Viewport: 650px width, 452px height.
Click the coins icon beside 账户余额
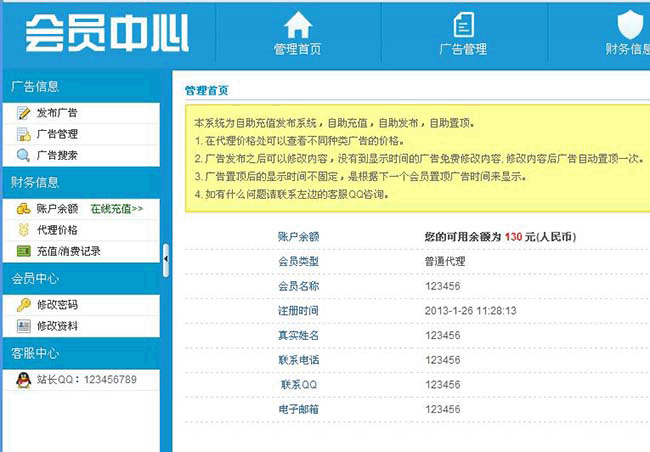[23, 209]
